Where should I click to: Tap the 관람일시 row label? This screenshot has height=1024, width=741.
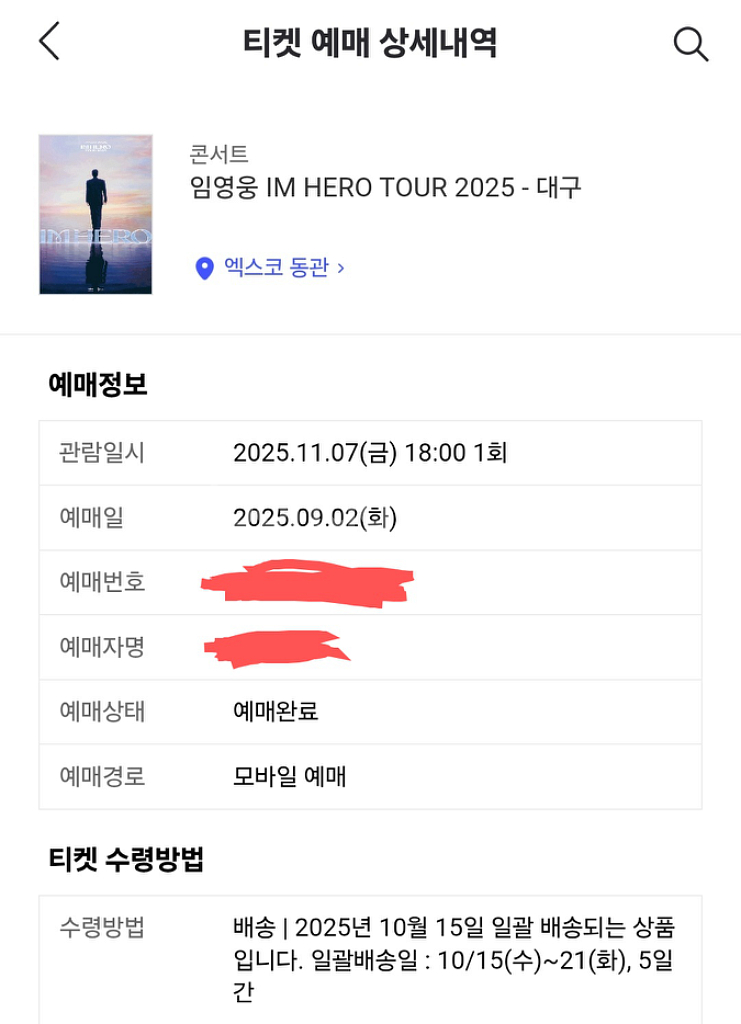click(x=102, y=453)
